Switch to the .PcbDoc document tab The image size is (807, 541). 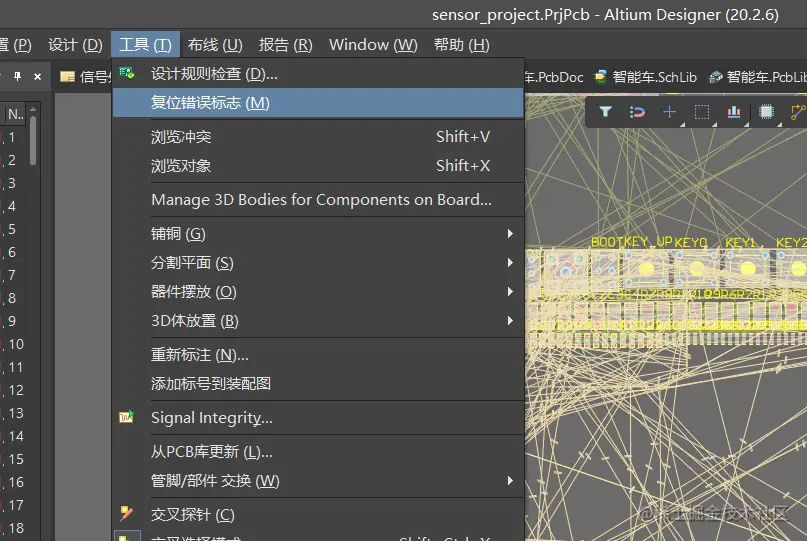click(x=554, y=77)
